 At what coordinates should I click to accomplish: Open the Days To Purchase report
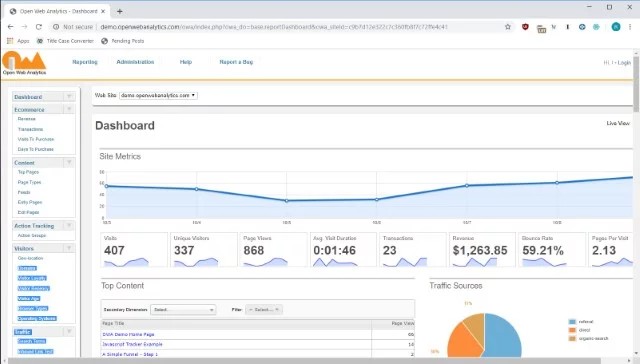(36, 149)
